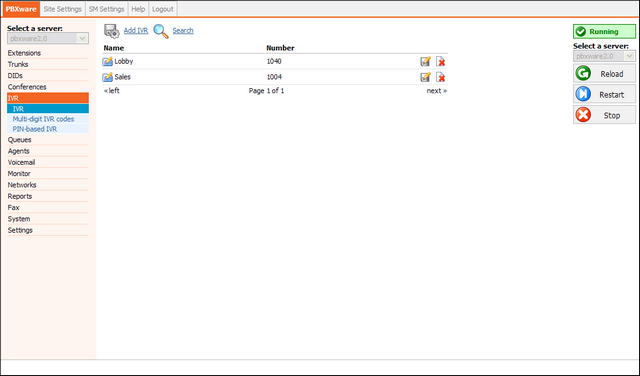640x376 pixels.
Task: Click the Add IVR server icon
Action: click(x=111, y=31)
